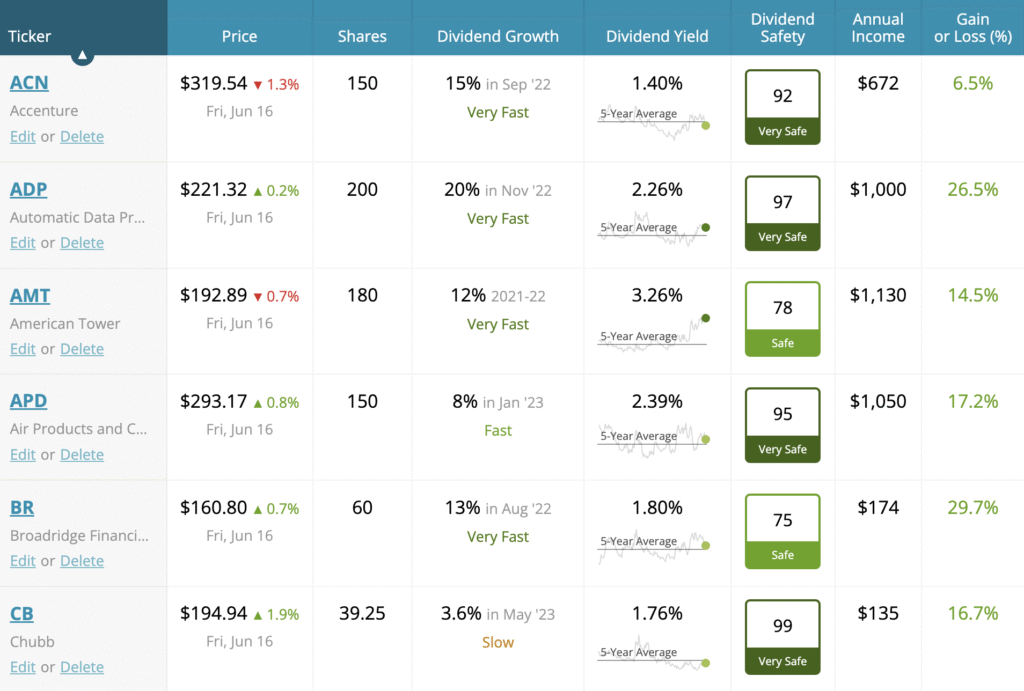Edit the ADP holding

pyautogui.click(x=22, y=243)
